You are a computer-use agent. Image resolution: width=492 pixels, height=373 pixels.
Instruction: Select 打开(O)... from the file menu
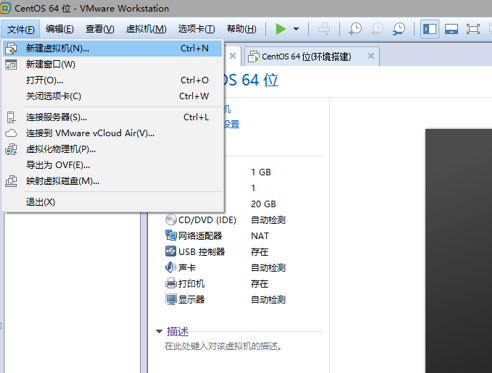(x=113, y=80)
